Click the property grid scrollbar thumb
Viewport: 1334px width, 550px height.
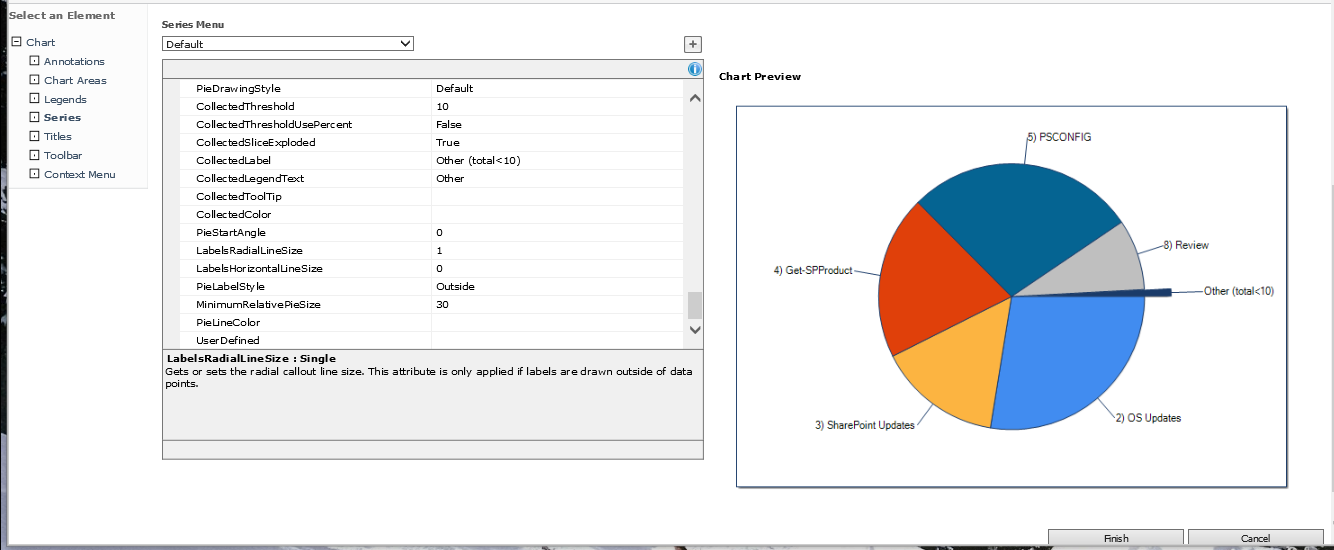point(694,305)
